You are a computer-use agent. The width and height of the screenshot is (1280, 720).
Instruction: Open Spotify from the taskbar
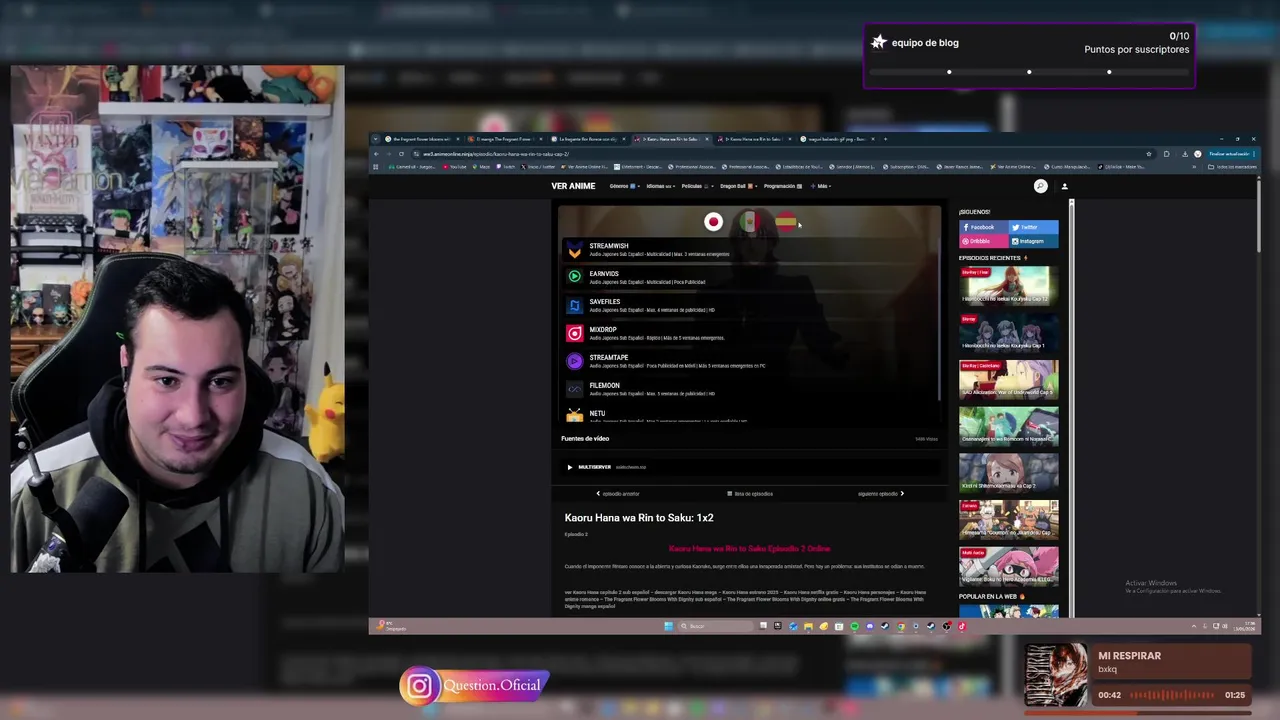pyautogui.click(x=854, y=627)
